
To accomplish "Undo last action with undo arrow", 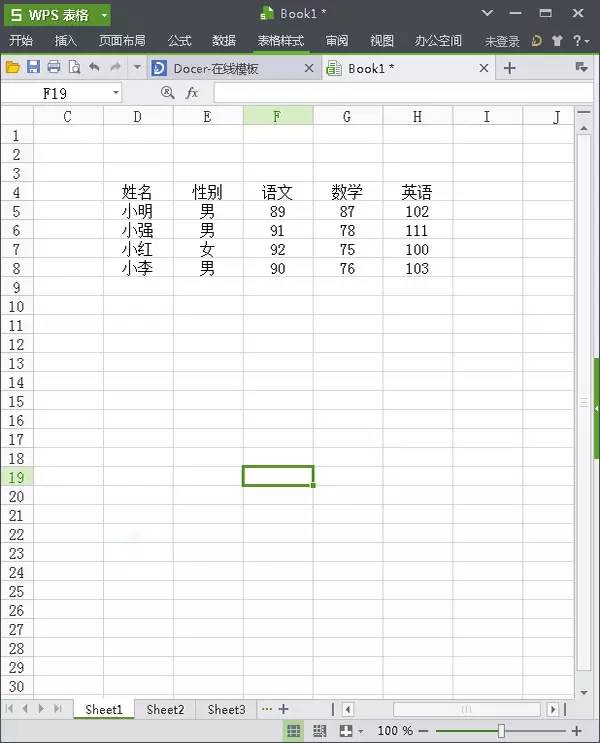I will click(94, 67).
